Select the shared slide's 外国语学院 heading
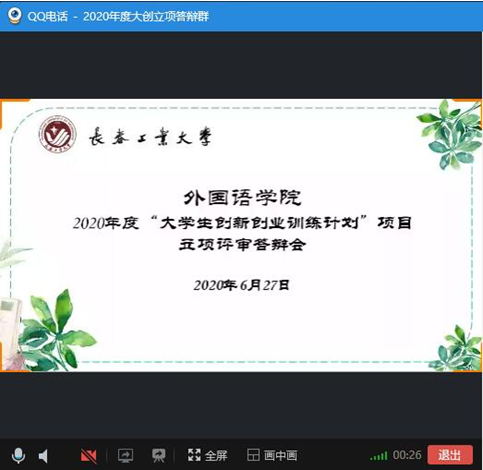 (242, 198)
